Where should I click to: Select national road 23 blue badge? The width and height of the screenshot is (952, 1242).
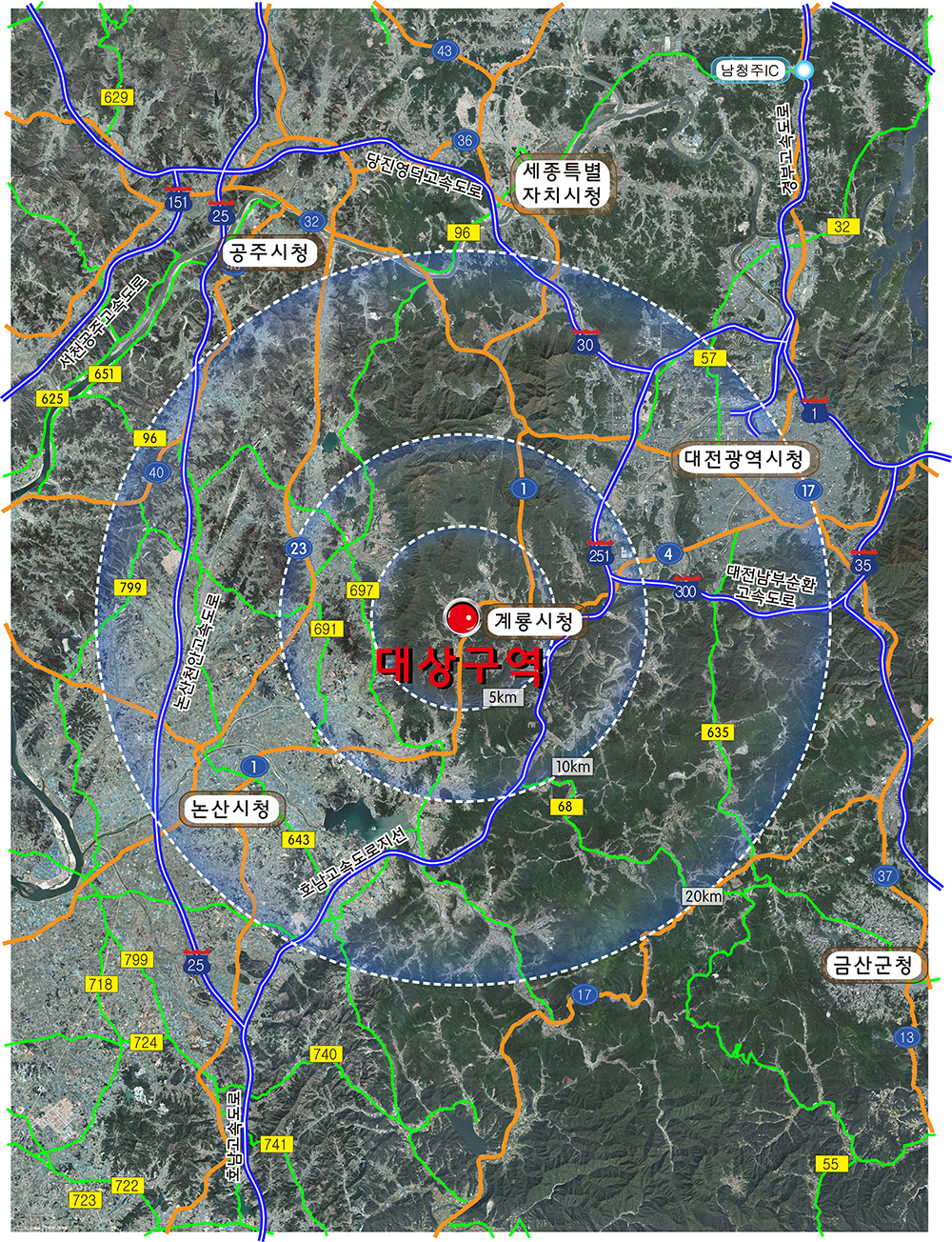pyautogui.click(x=299, y=548)
